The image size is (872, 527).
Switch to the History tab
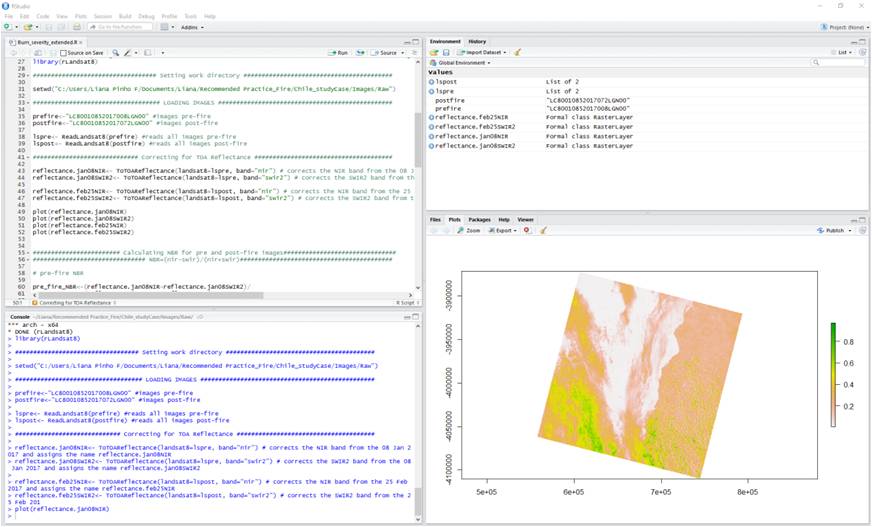point(477,41)
